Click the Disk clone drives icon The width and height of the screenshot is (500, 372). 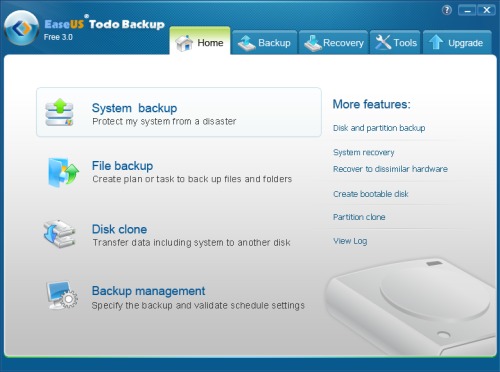(59, 234)
